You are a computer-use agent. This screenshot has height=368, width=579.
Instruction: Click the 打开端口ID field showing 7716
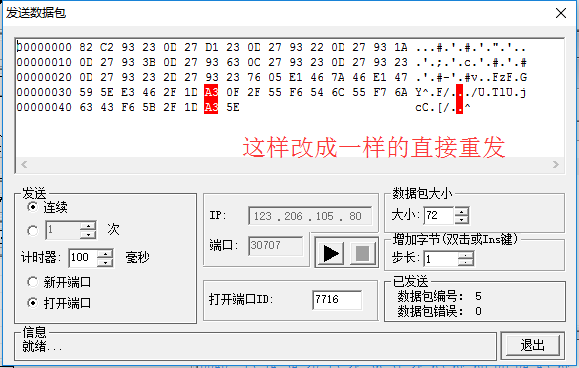(x=337, y=299)
